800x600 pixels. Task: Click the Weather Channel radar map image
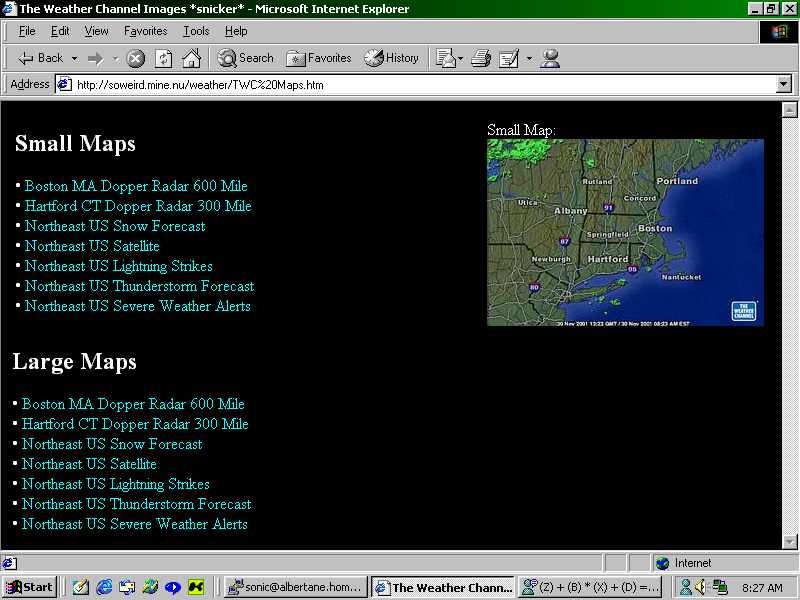pyautogui.click(x=625, y=232)
